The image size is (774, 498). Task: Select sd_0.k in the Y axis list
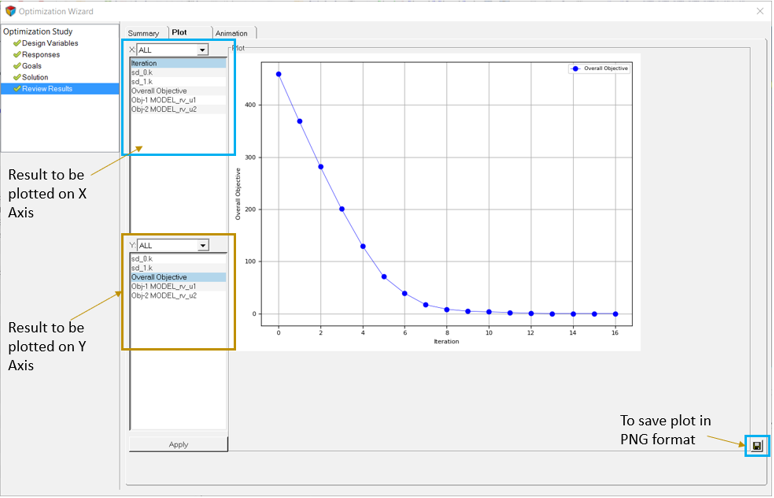142,259
